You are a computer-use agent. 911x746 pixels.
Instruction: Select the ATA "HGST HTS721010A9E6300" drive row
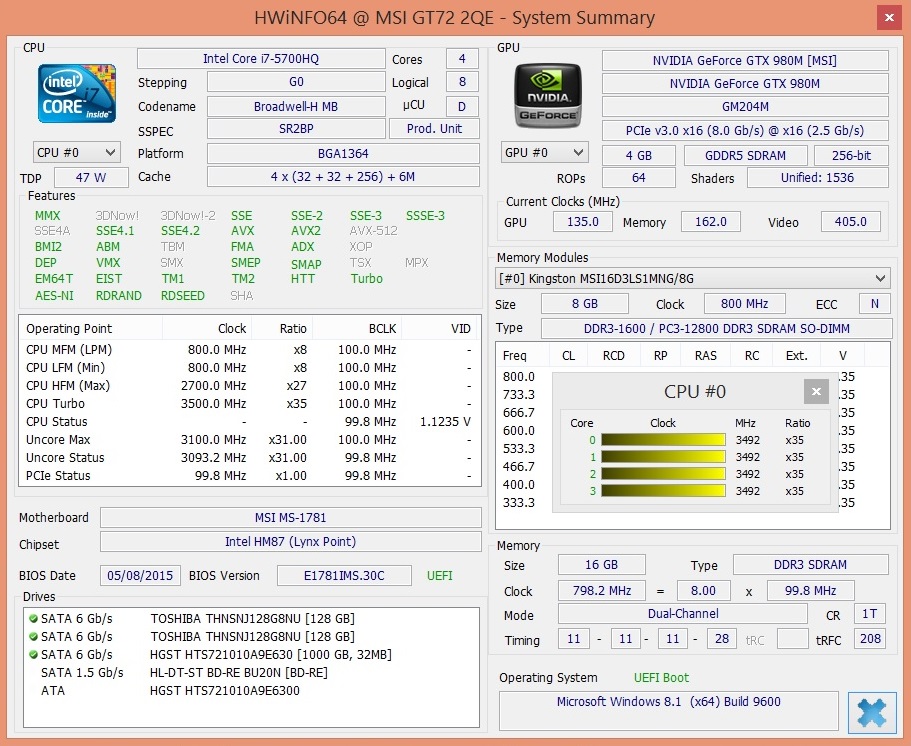point(251,691)
